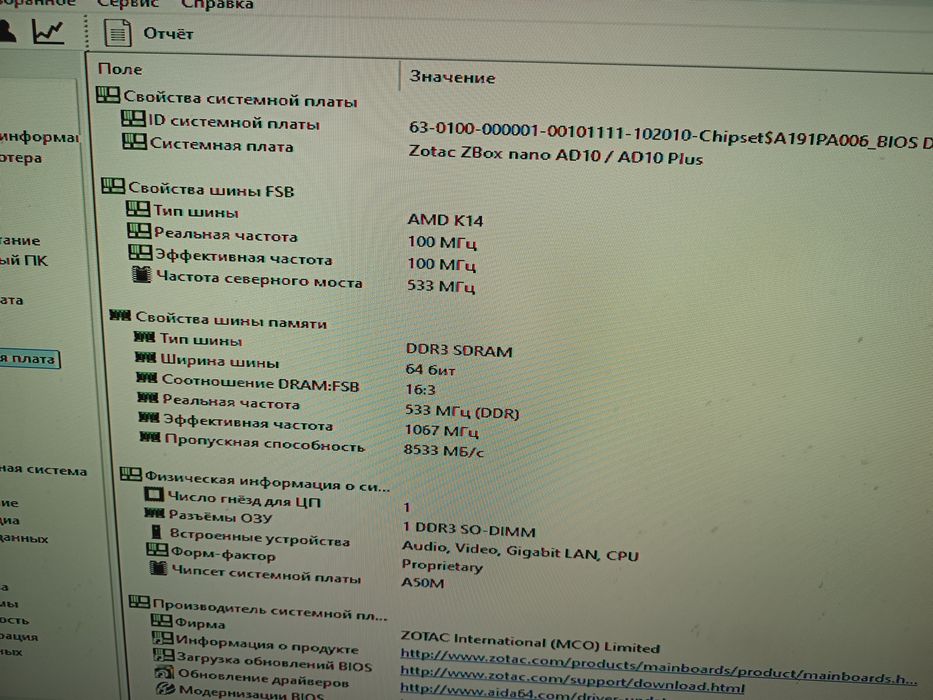Click Производитель системной платы section icon
Viewport: 933px width, 700px height.
[x=139, y=602]
